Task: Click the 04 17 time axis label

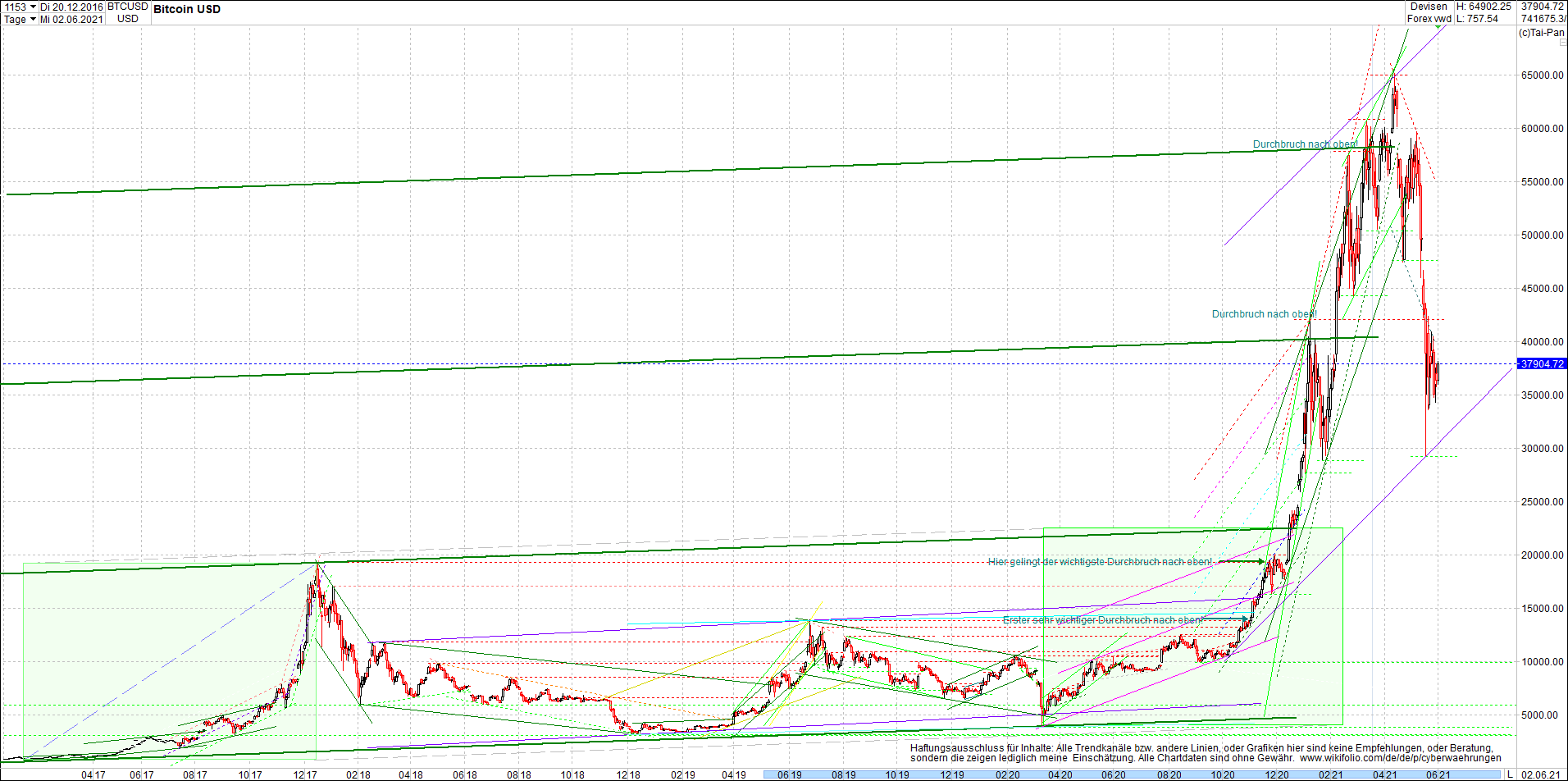Action: pos(93,774)
